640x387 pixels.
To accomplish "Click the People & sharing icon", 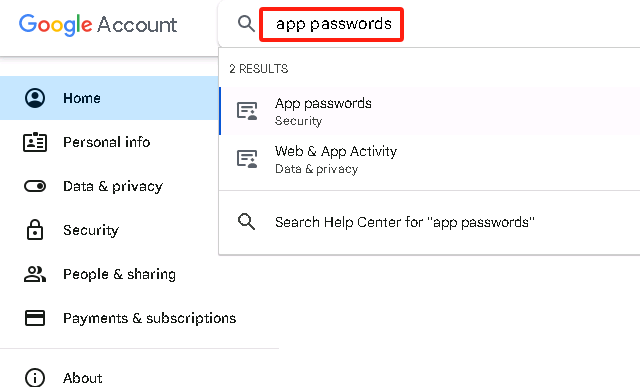I will (35, 274).
